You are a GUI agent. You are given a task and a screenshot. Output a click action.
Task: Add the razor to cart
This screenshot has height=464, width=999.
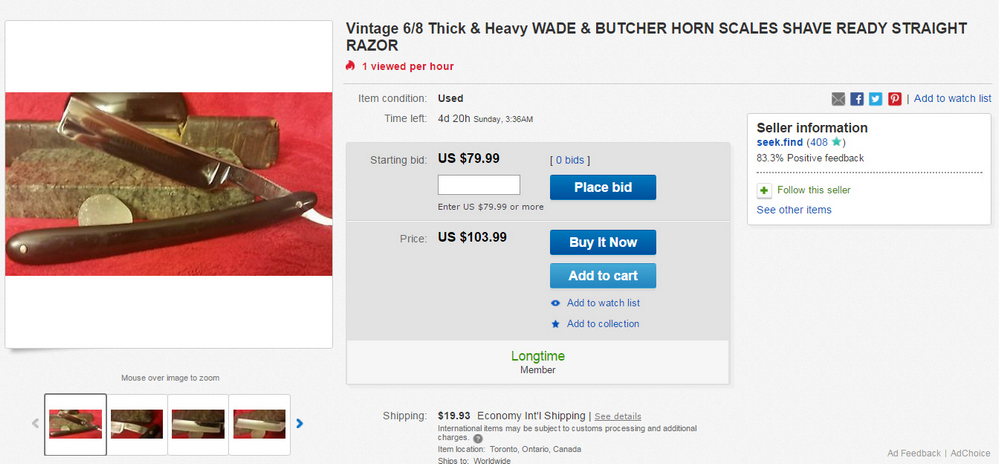[603, 276]
